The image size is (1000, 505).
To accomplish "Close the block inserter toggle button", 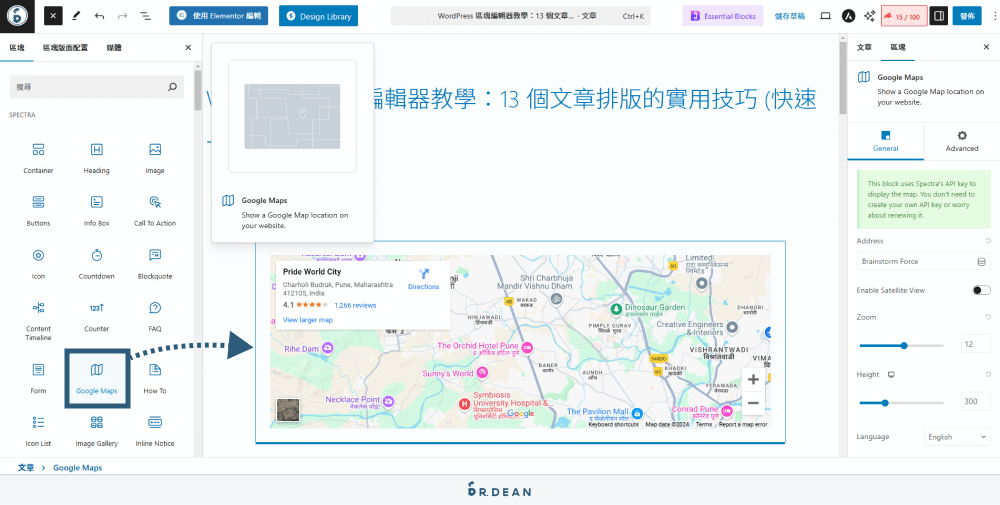I will pos(54,16).
